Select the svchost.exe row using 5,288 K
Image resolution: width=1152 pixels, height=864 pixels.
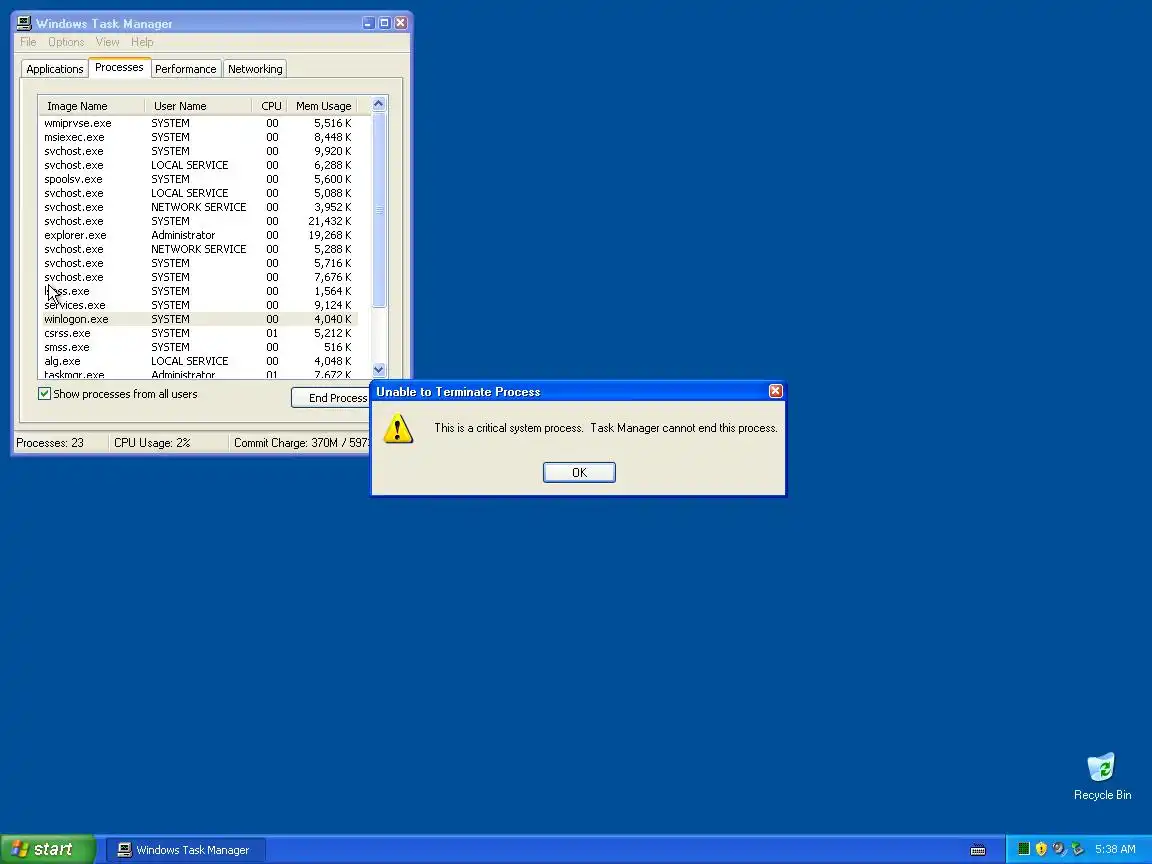pyautogui.click(x=198, y=249)
